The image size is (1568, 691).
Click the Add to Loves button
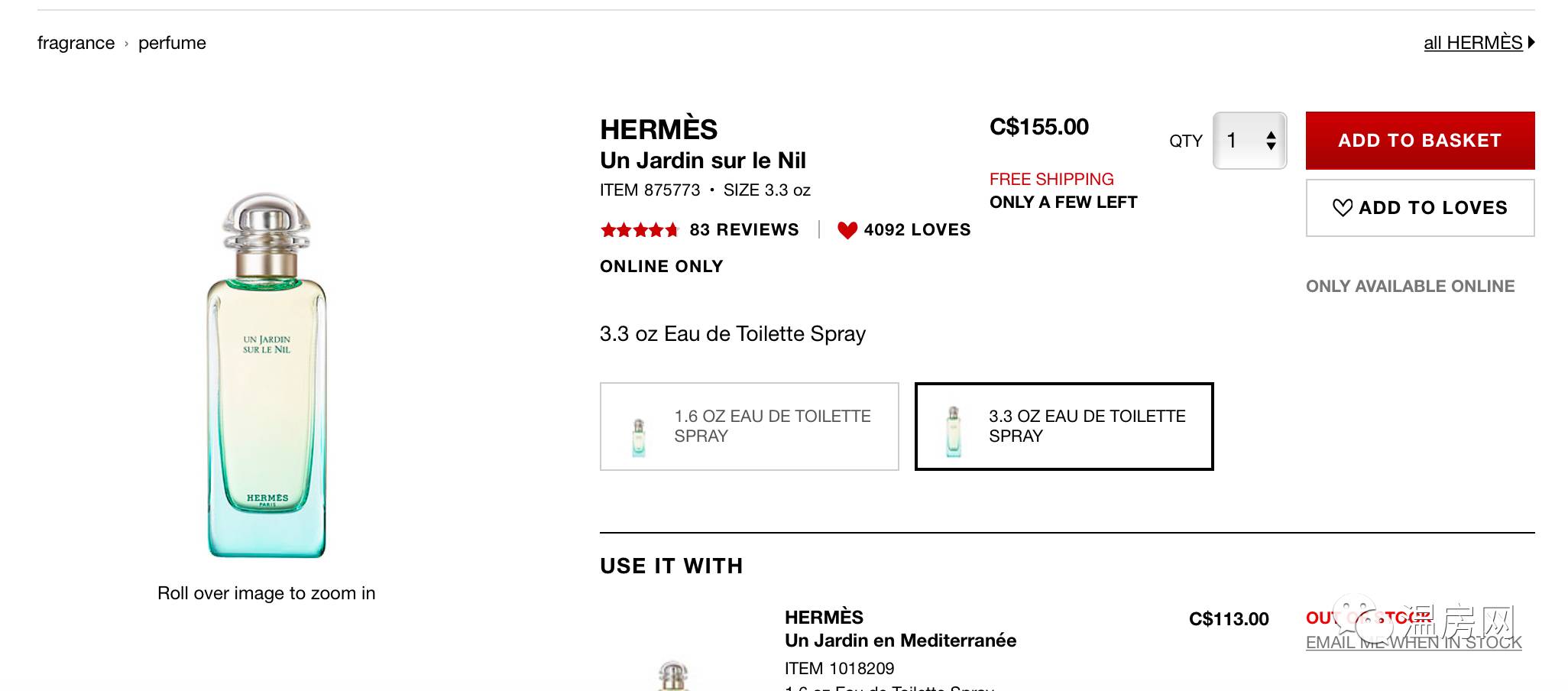tap(1420, 208)
